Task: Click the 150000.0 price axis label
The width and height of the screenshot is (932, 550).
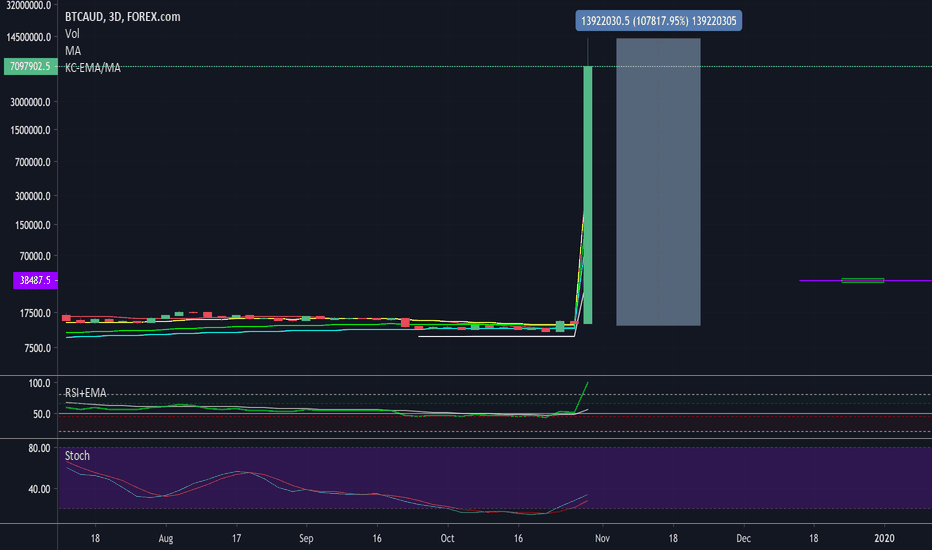Action: point(33,225)
